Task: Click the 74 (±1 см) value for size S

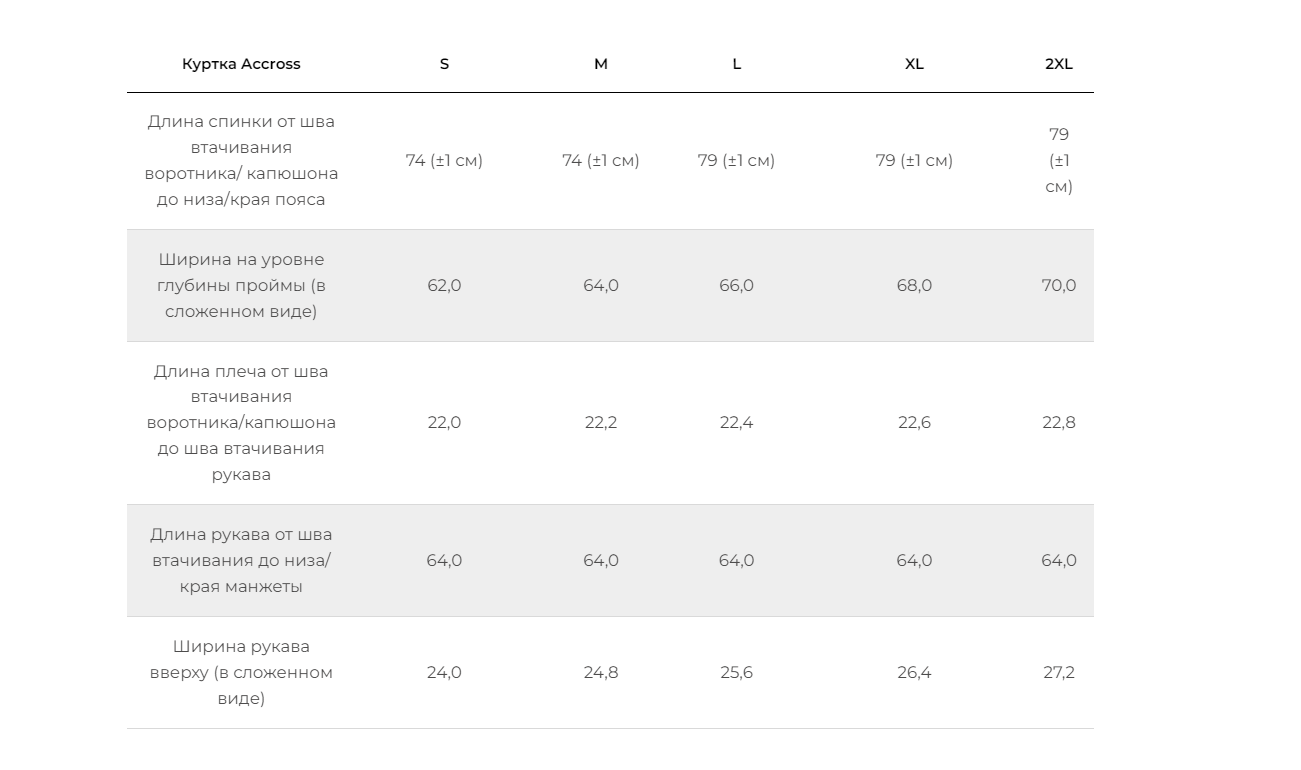Action: 444,161
